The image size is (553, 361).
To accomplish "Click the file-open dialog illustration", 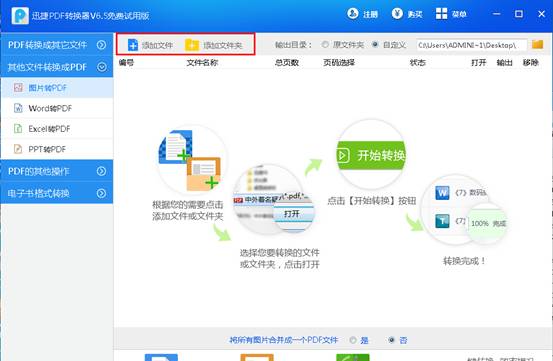I will [x=274, y=200].
